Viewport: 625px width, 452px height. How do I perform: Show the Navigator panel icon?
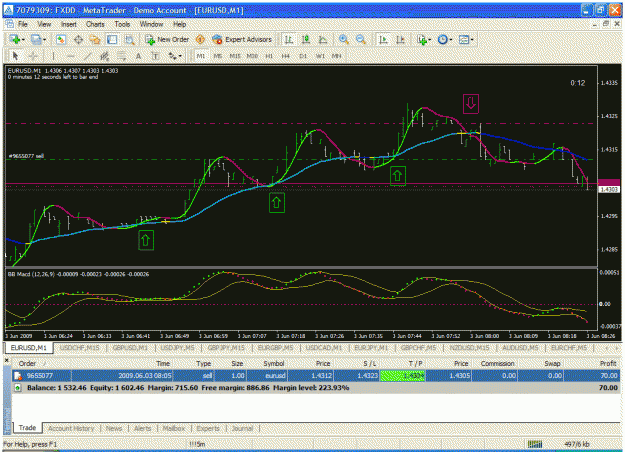[x=95, y=39]
